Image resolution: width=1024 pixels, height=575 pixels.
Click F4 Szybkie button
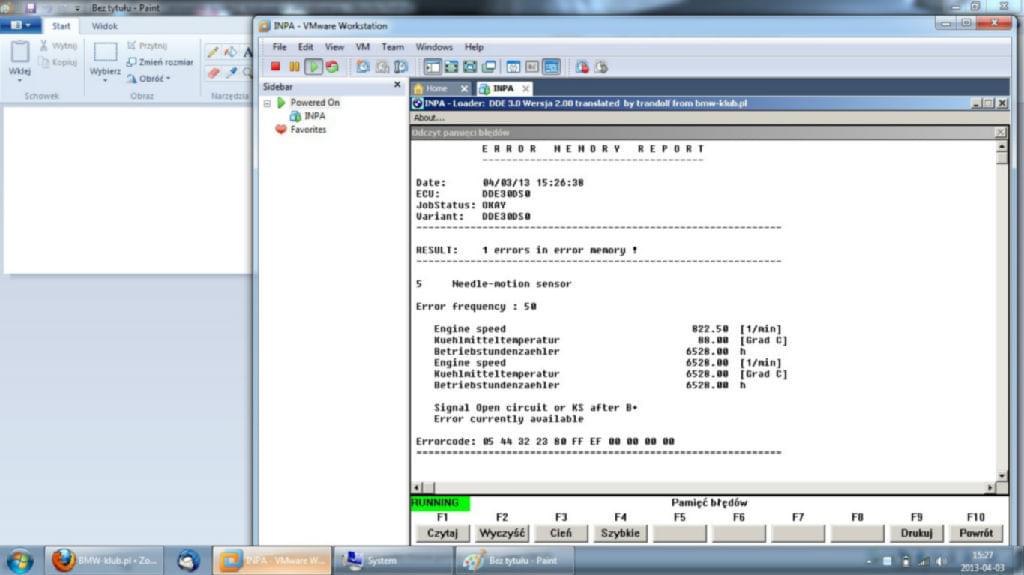(620, 533)
